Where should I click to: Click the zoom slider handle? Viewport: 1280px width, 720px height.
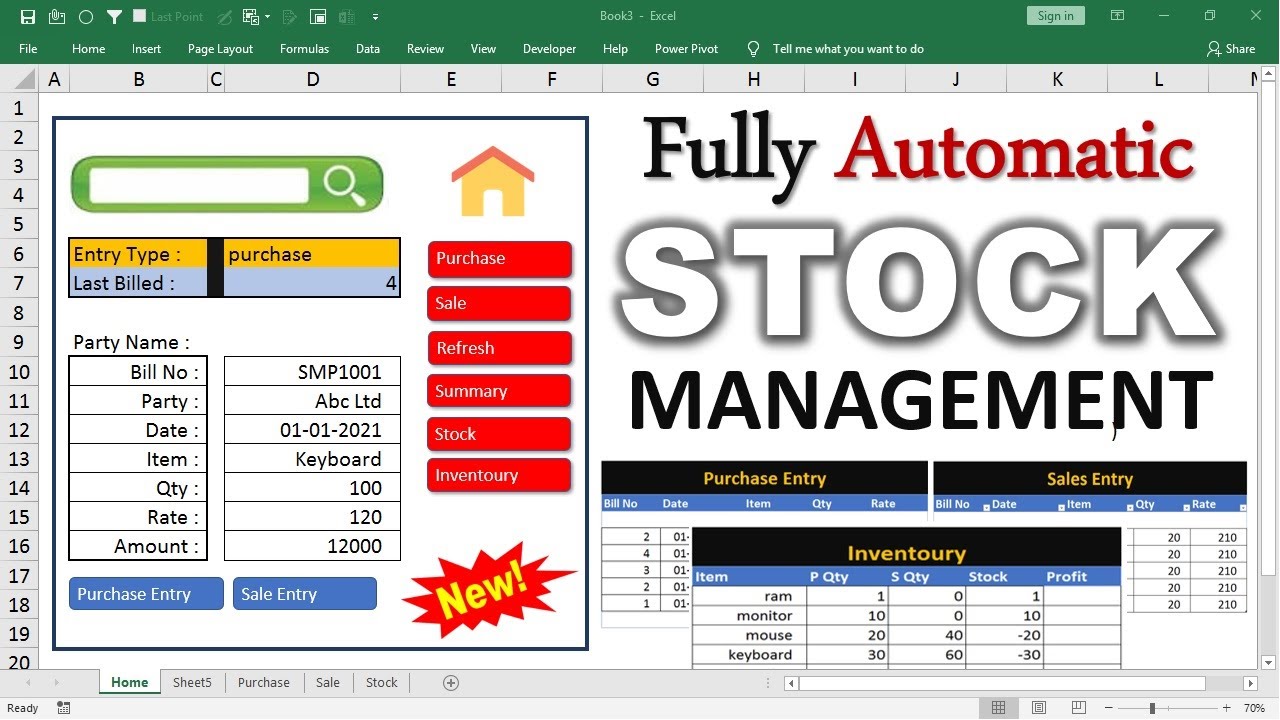(x=1152, y=708)
